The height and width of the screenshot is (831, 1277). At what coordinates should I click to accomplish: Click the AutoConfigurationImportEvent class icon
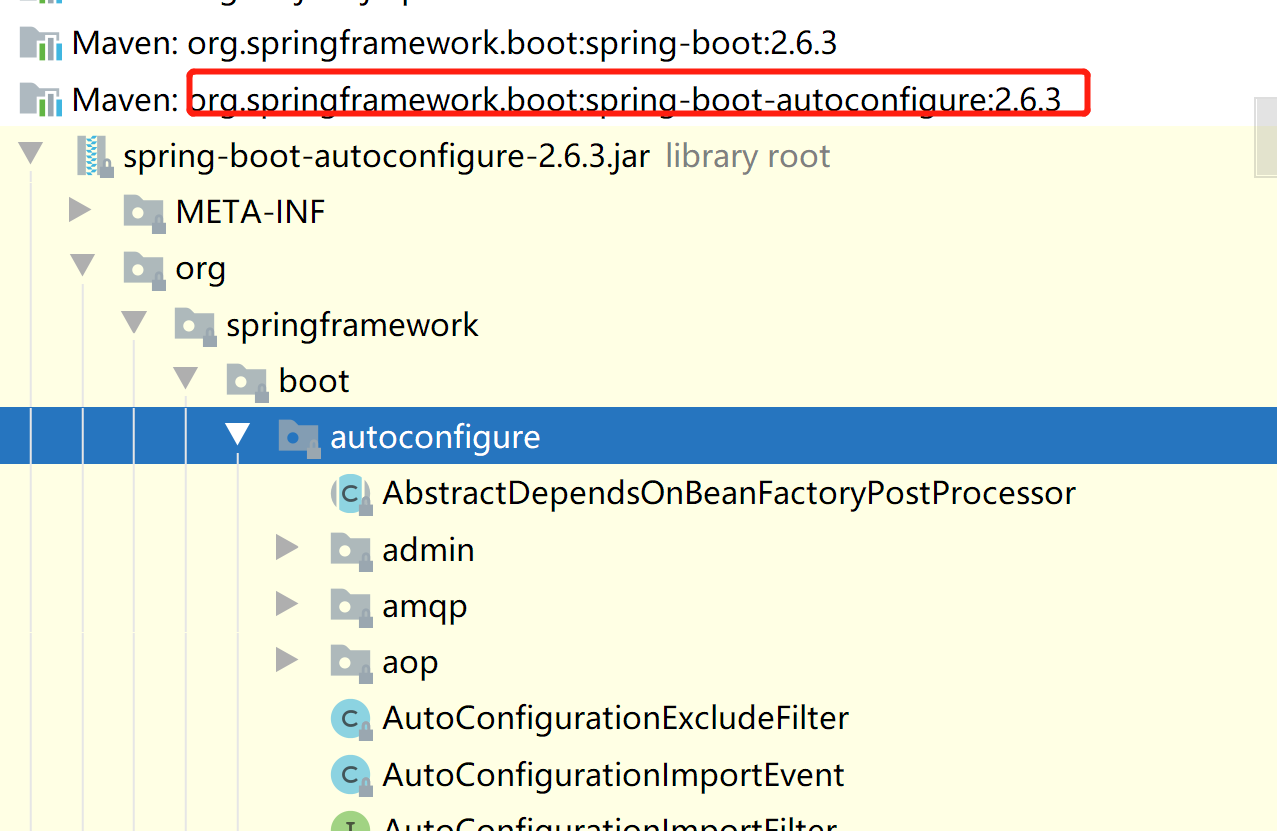pos(351,774)
